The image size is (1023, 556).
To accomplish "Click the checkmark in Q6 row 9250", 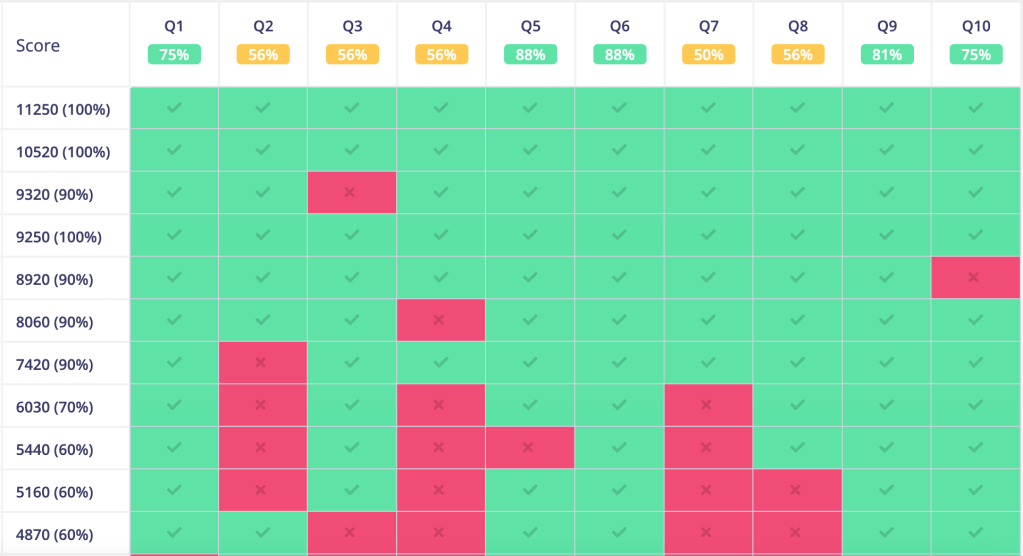I will coord(618,235).
